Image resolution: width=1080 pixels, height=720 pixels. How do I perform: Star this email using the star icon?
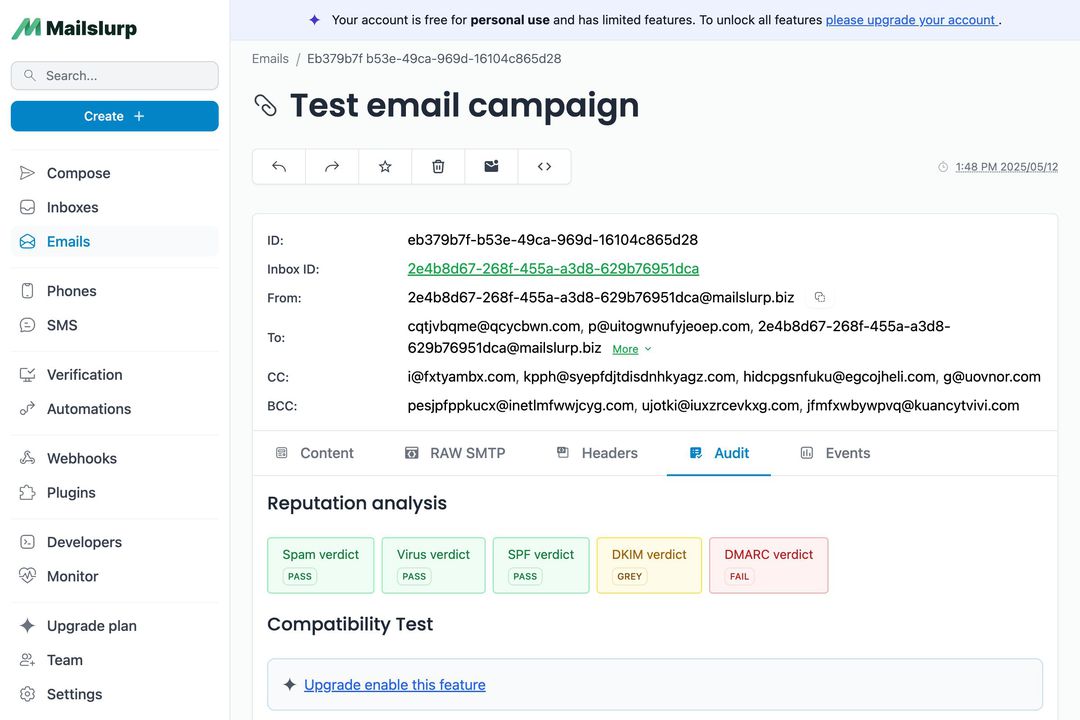(x=384, y=166)
